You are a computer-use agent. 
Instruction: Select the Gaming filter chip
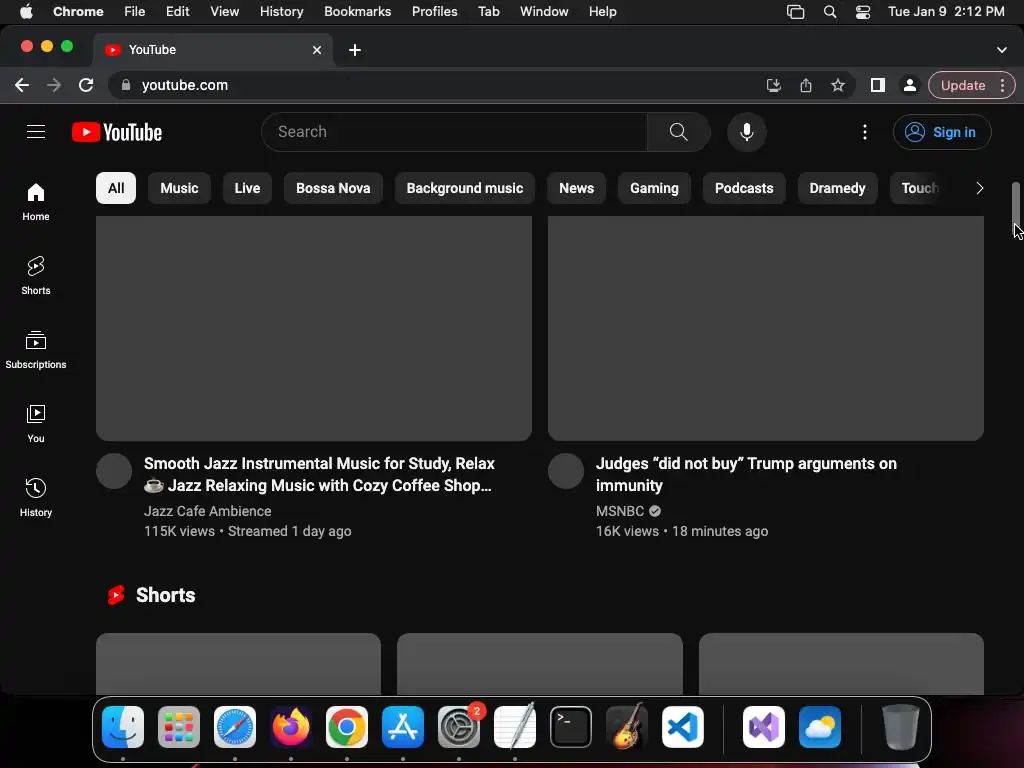[654, 188]
